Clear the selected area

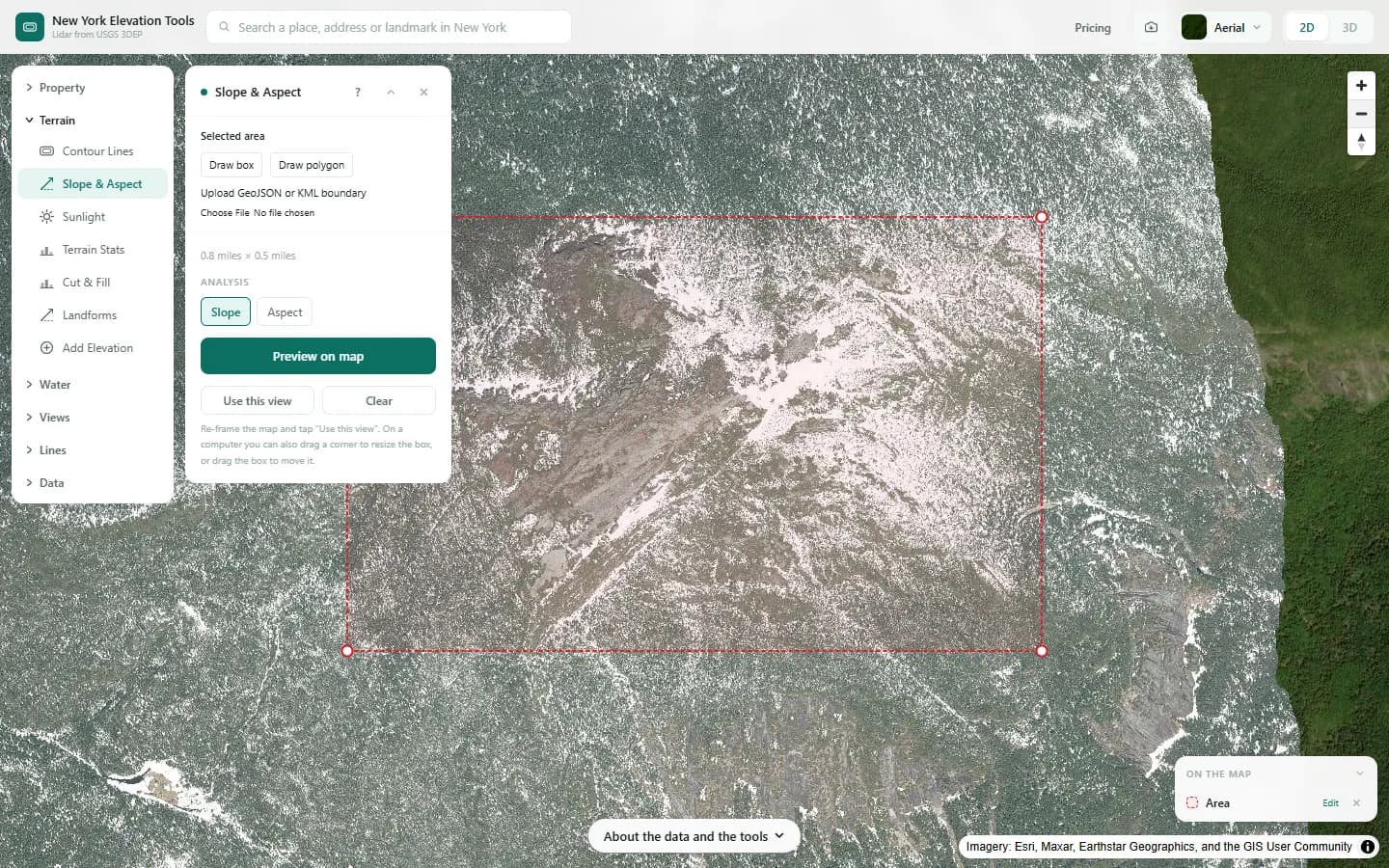click(379, 401)
